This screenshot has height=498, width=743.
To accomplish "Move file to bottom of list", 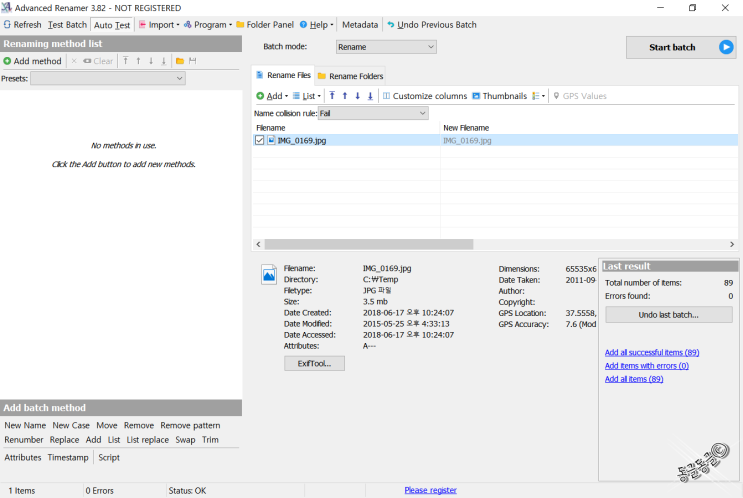I will coord(370,96).
